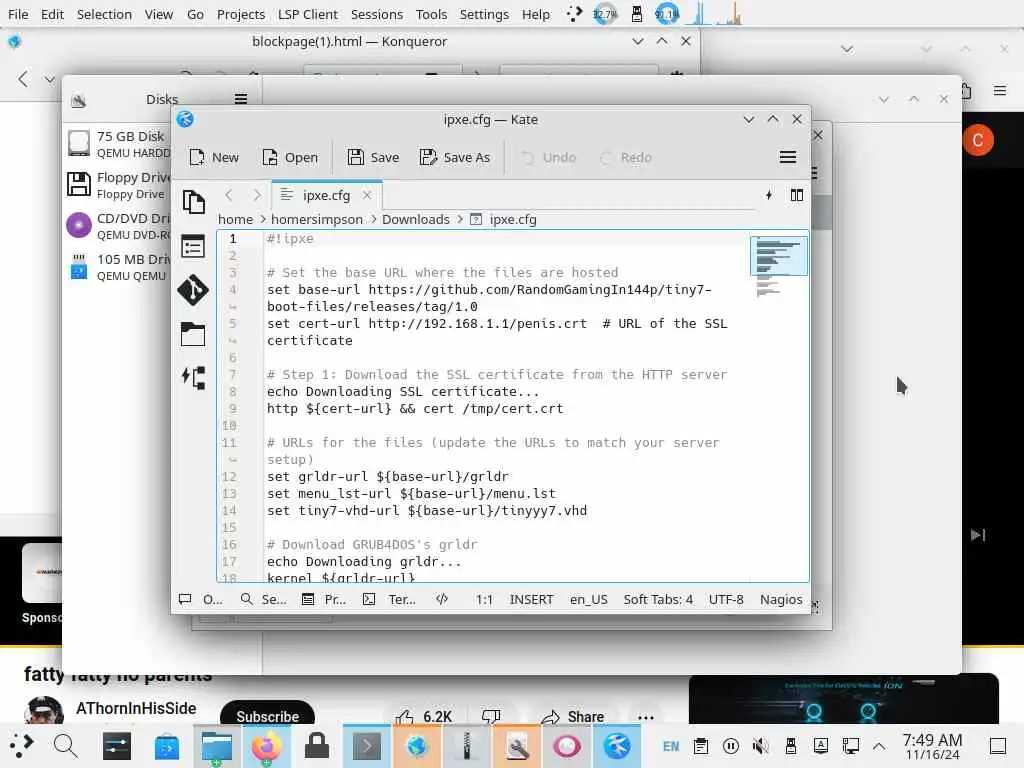Like the video with 6.2K likes
Viewport: 1024px width, 768px height.
pos(423,716)
